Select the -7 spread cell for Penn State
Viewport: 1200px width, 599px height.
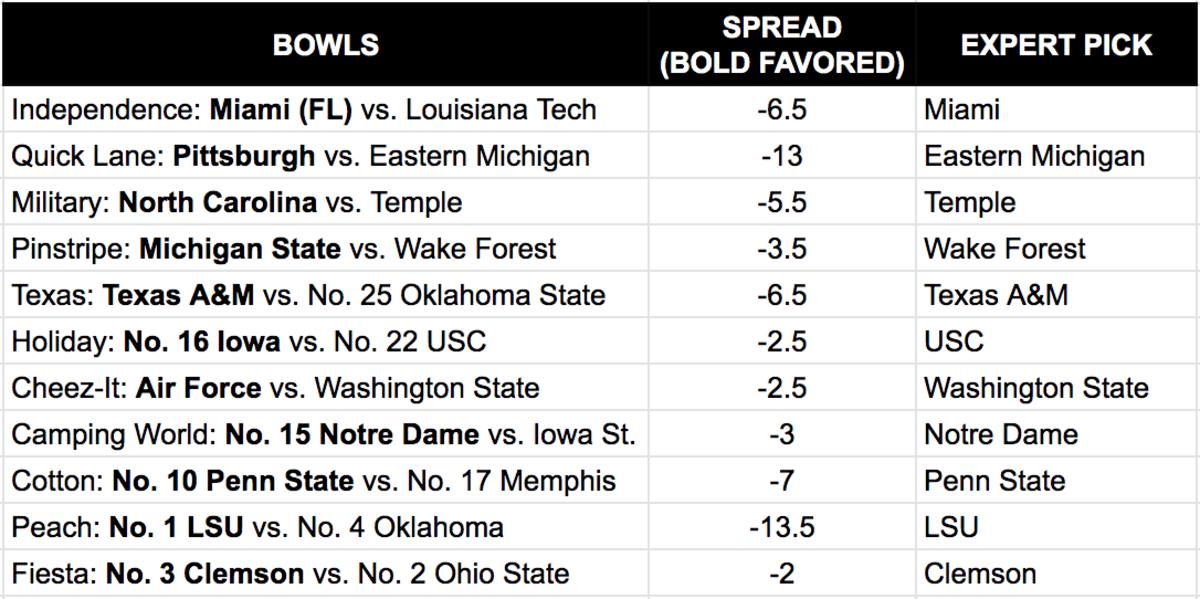coord(781,481)
